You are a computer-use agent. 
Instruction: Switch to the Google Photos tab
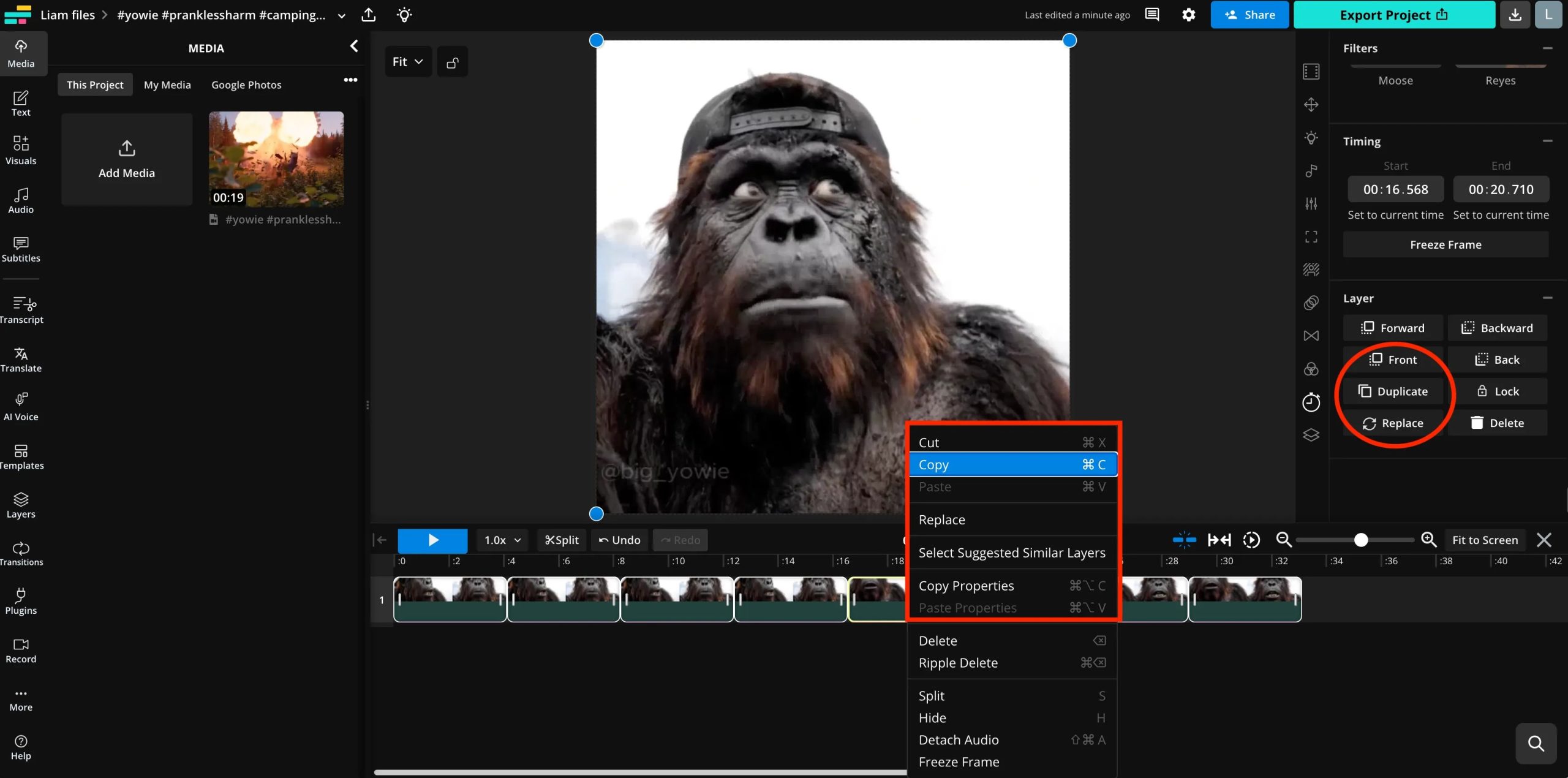click(x=246, y=85)
